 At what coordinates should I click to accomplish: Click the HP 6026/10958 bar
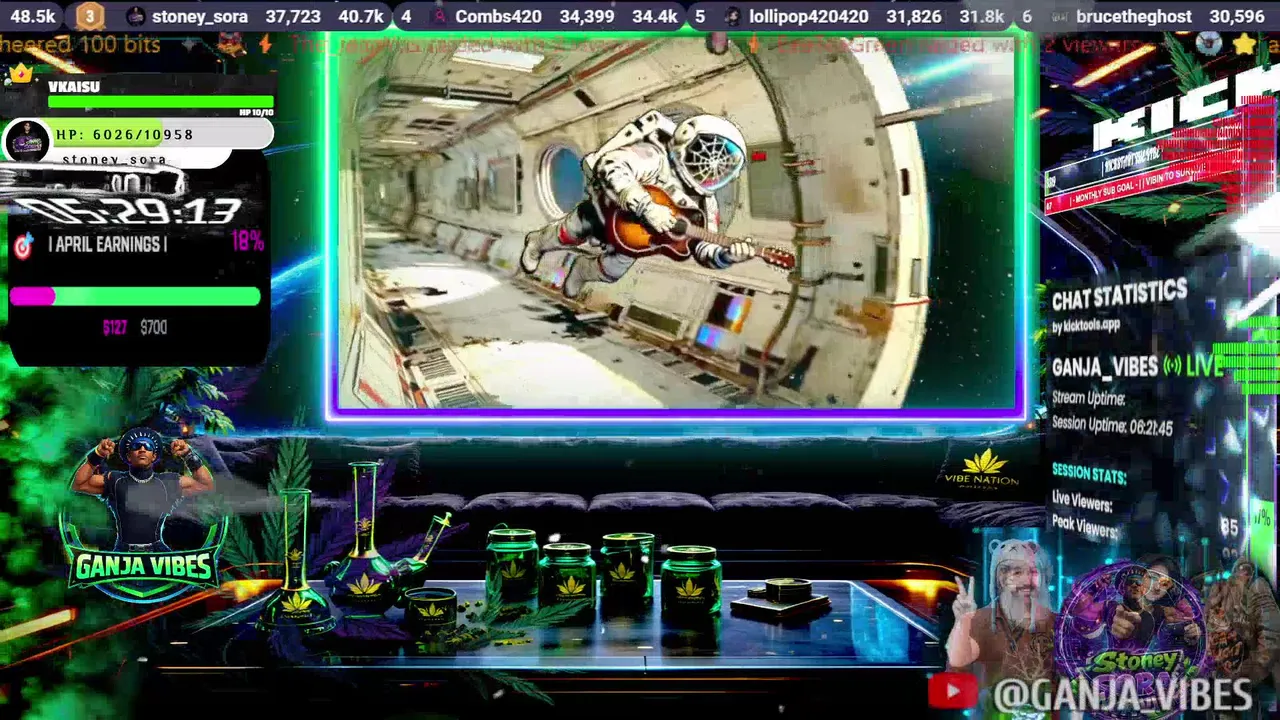point(163,134)
